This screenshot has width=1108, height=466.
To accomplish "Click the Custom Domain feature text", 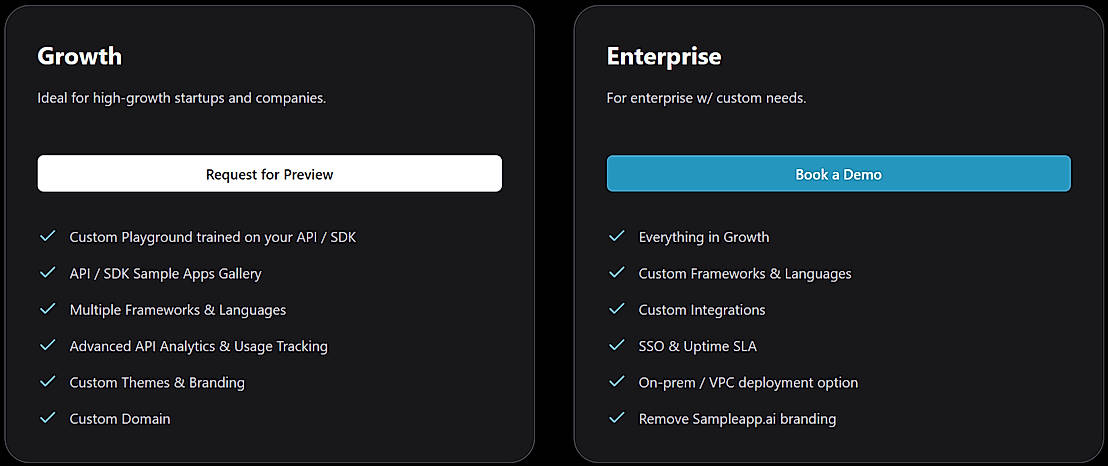I will pos(120,419).
